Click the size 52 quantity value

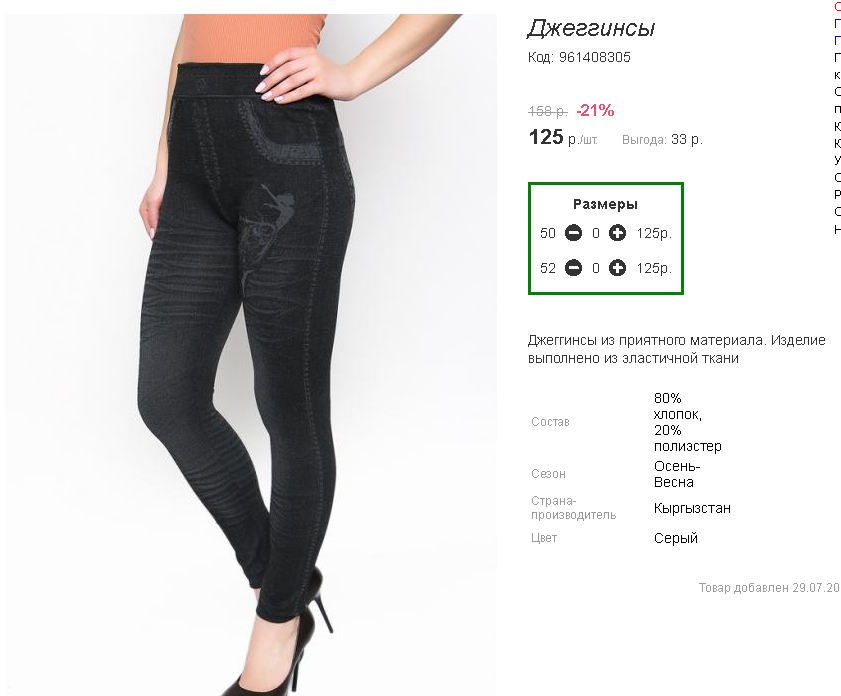click(x=595, y=268)
